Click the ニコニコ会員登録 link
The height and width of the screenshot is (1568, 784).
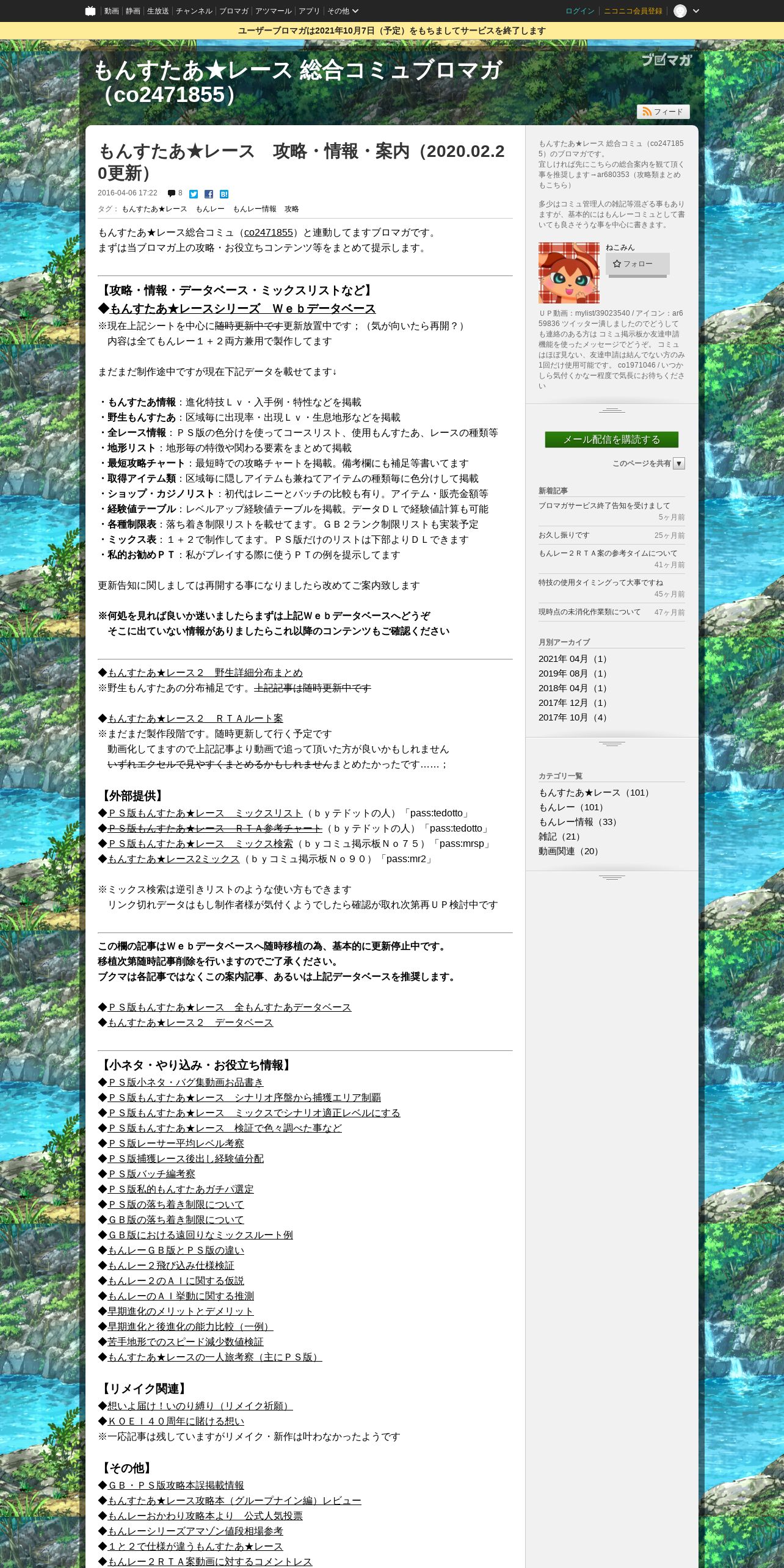pyautogui.click(x=633, y=11)
